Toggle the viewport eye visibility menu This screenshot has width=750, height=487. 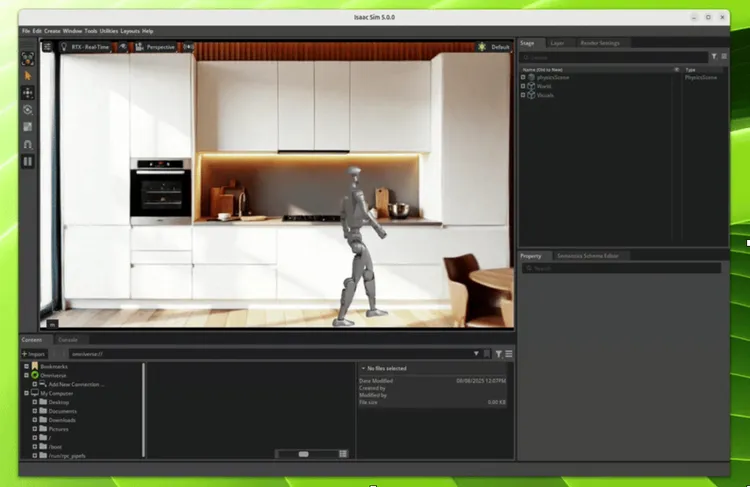point(123,47)
